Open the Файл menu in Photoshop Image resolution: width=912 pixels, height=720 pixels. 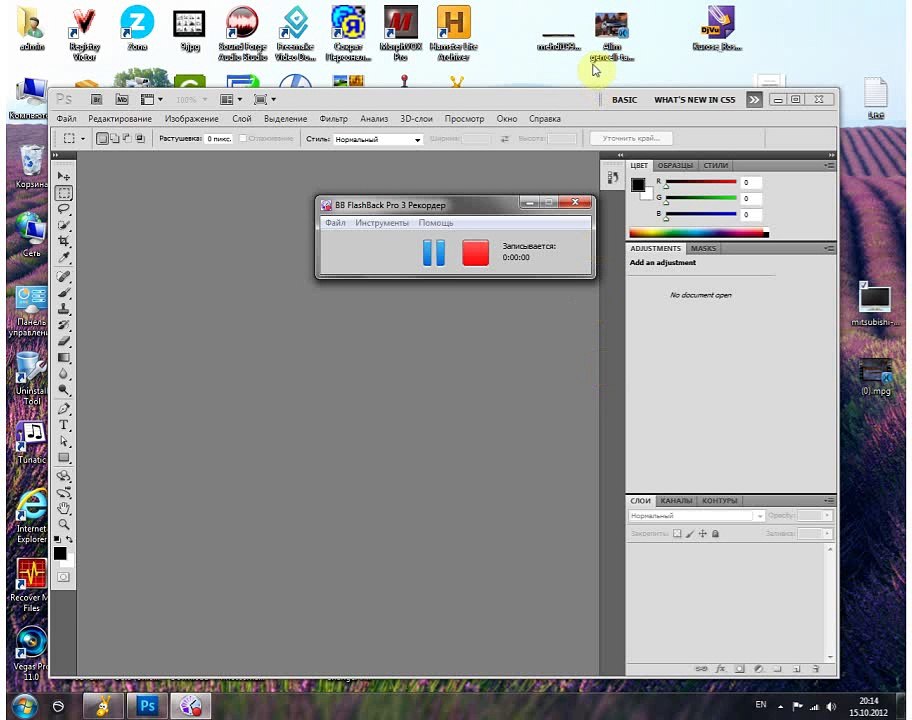click(x=66, y=119)
